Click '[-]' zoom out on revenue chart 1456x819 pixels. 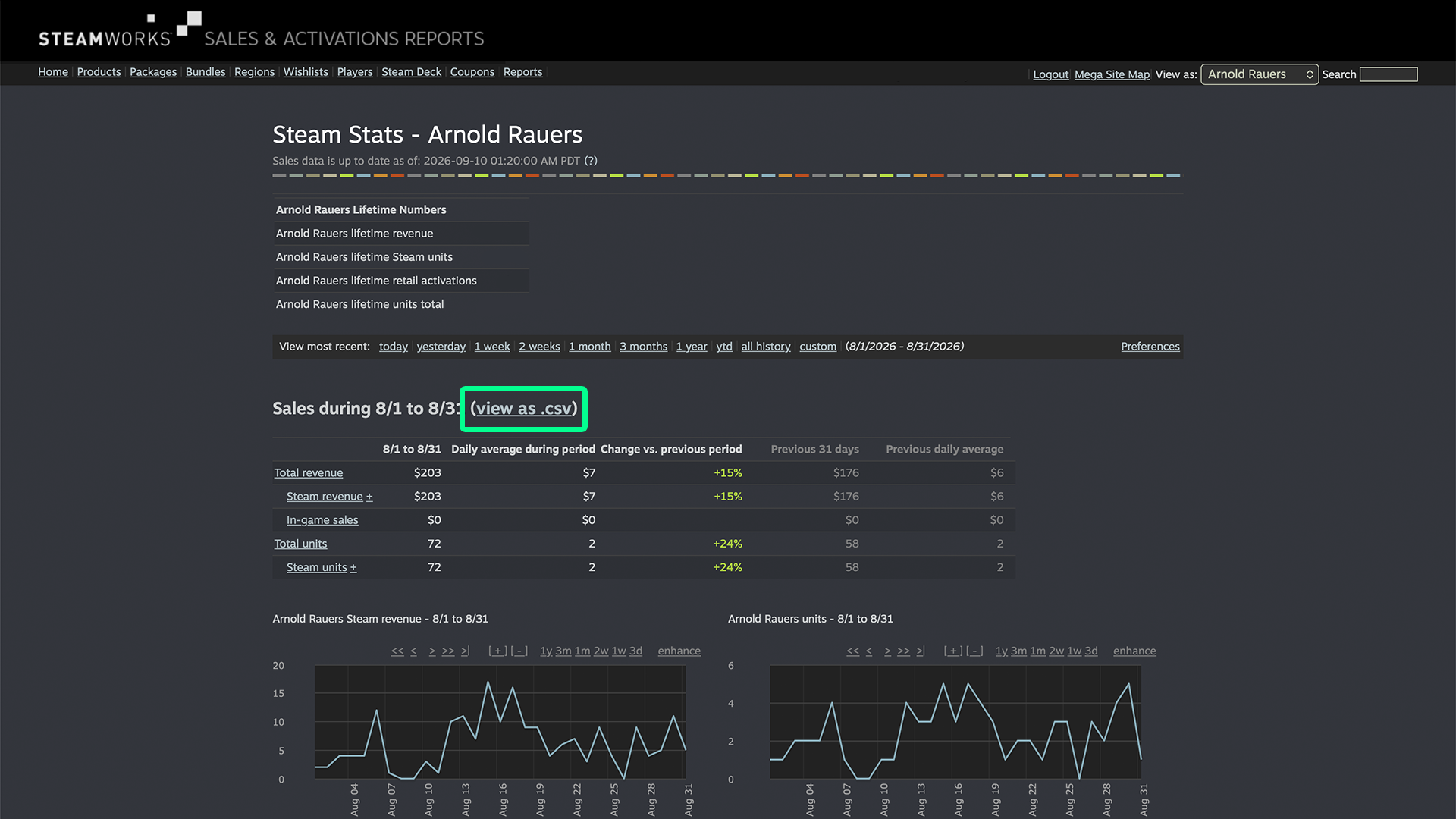pyautogui.click(x=519, y=651)
